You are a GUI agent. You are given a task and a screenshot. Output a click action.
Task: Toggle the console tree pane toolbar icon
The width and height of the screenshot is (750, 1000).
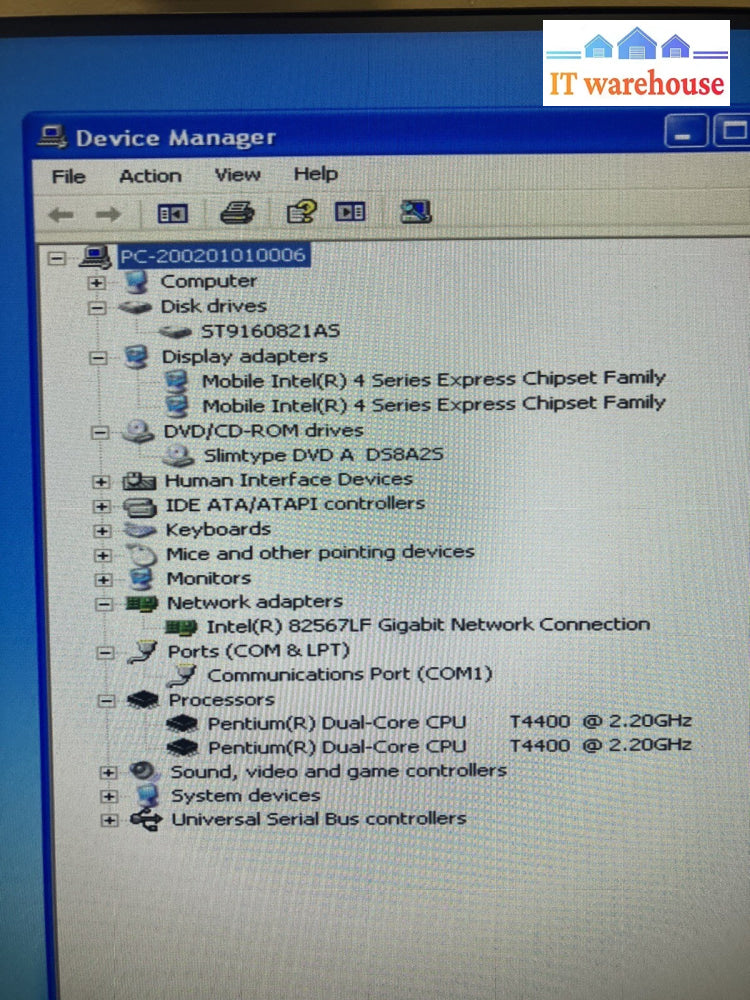173,213
